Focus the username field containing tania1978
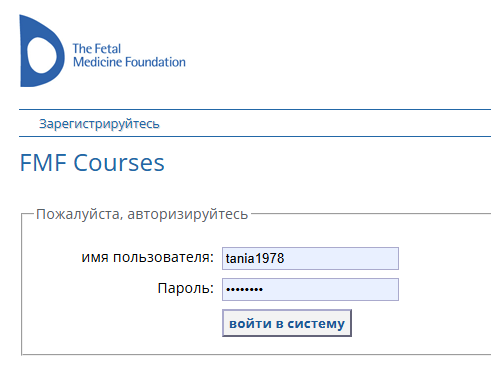 310,258
